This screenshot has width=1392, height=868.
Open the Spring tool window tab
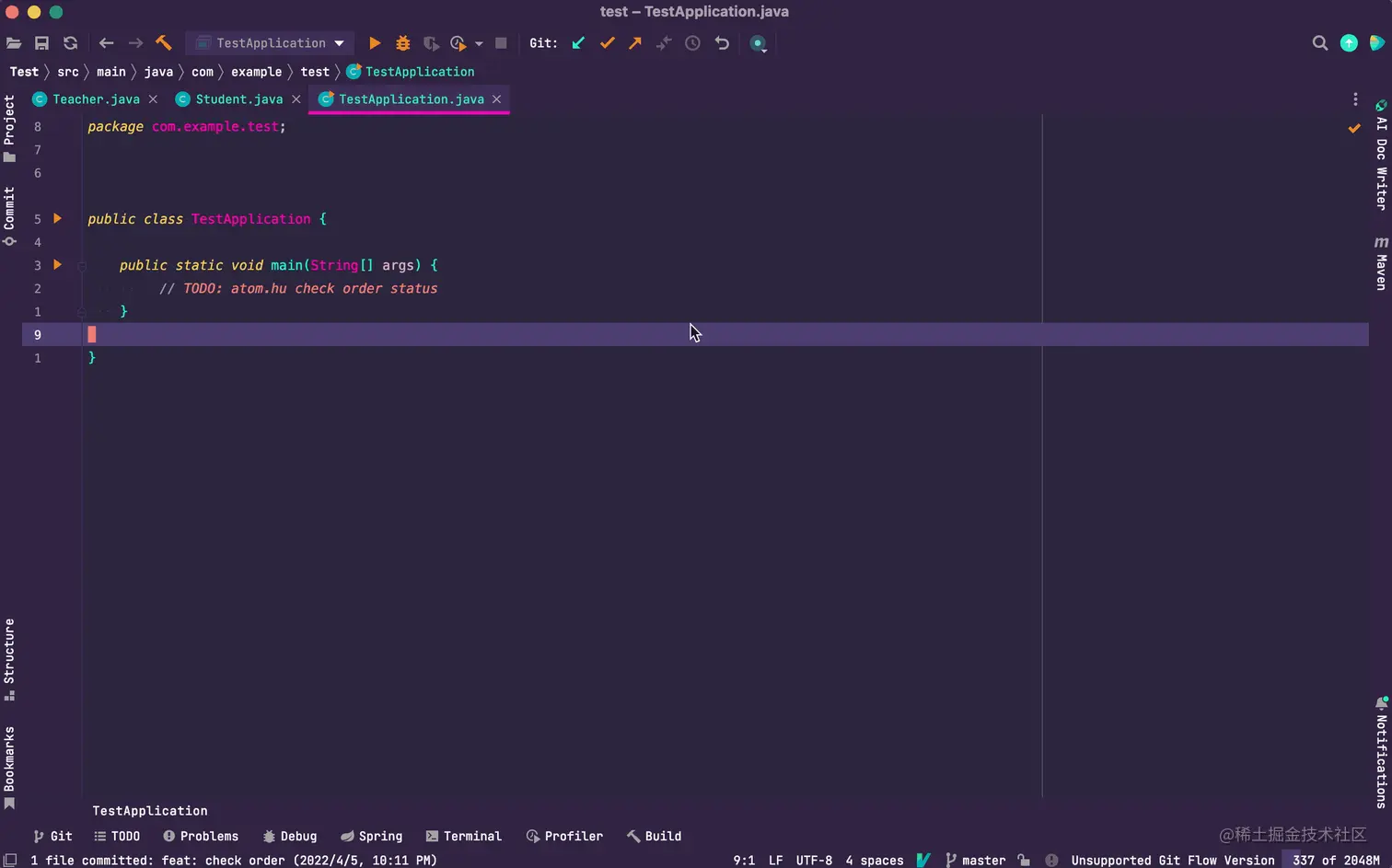coord(372,836)
